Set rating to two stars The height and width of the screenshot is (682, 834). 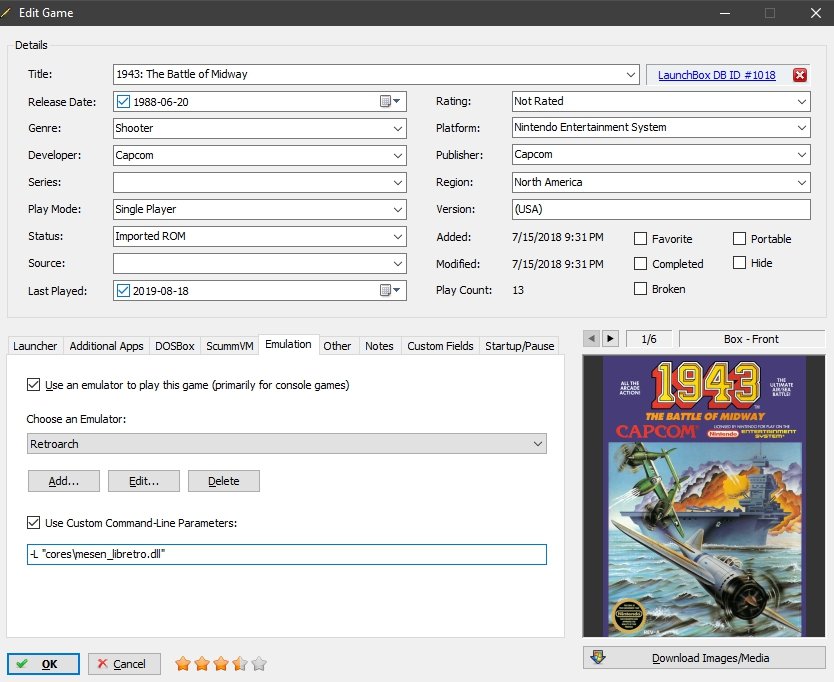202,663
